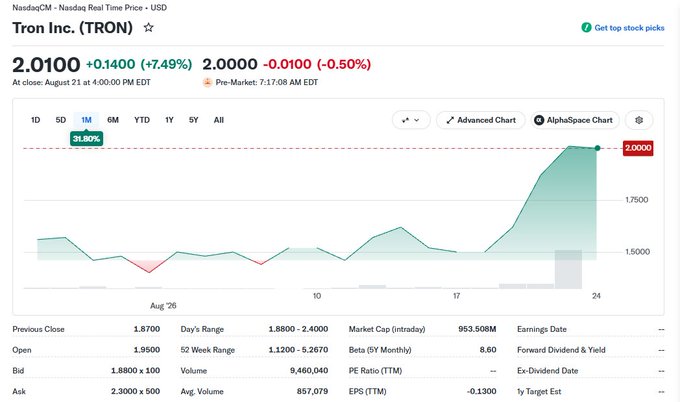This screenshot has width=680, height=402.
Task: Select the 5D range tab
Action: coord(61,120)
